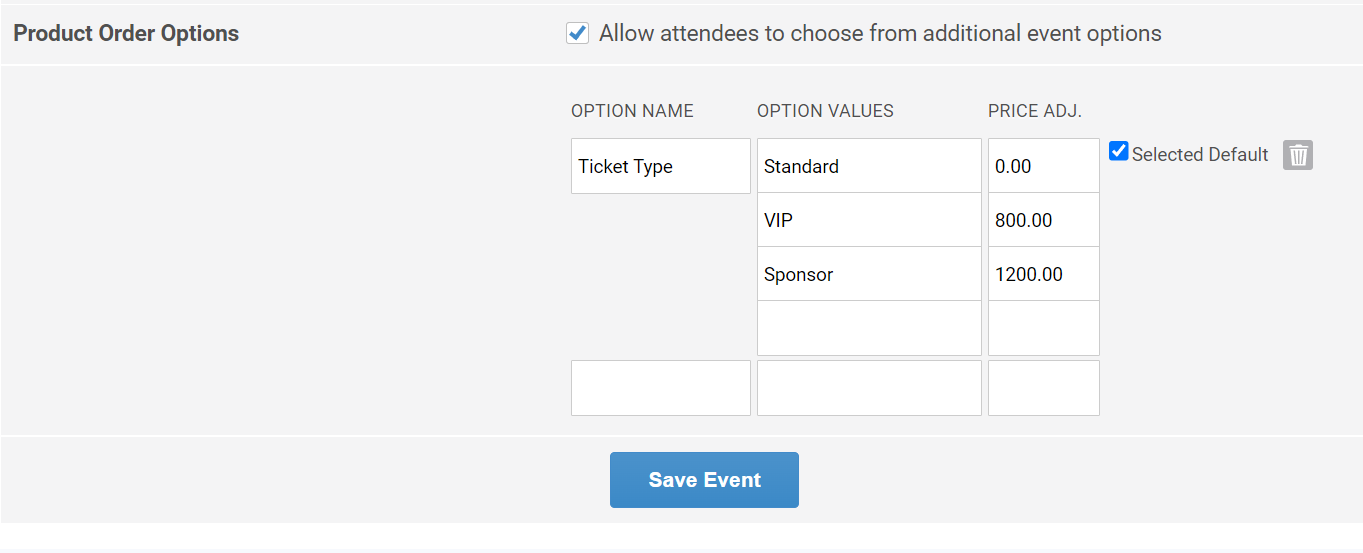Viewport: 1363px width, 553px height.
Task: Click the Allow attendees to choose label text
Action: 880,33
